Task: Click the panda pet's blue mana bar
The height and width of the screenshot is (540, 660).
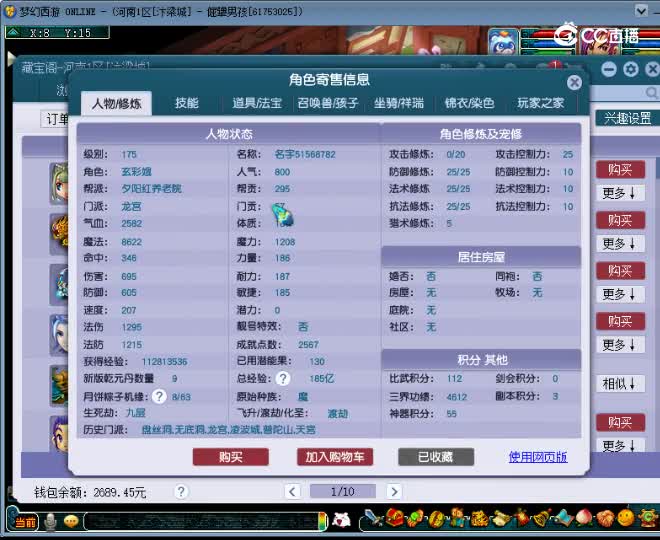Action: pyautogui.click(x=548, y=43)
